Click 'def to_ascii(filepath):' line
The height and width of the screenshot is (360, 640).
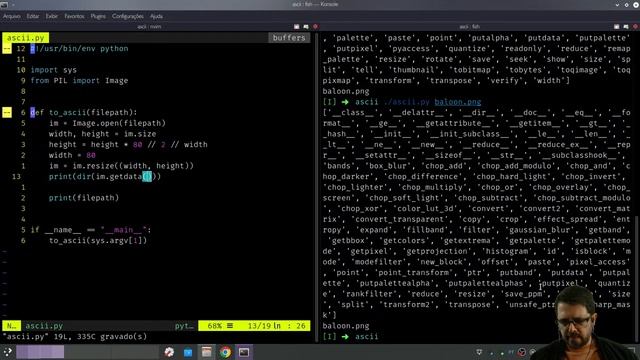(x=84, y=113)
